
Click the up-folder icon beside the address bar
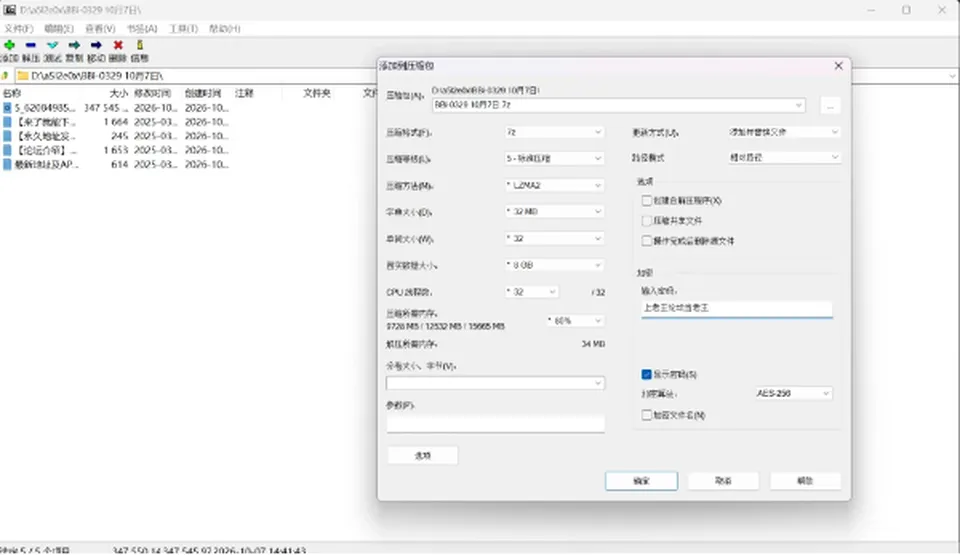coord(5,76)
